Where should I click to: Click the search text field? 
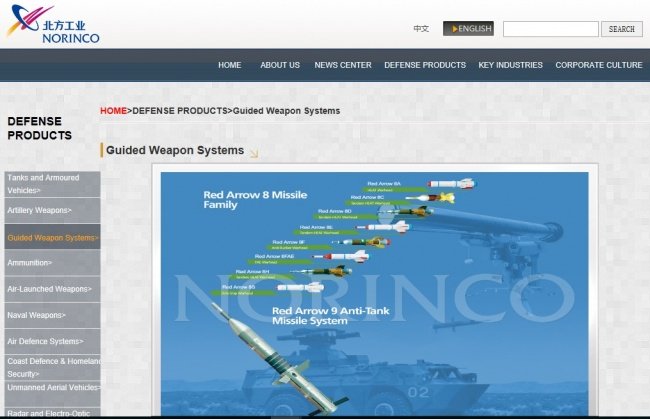(551, 29)
